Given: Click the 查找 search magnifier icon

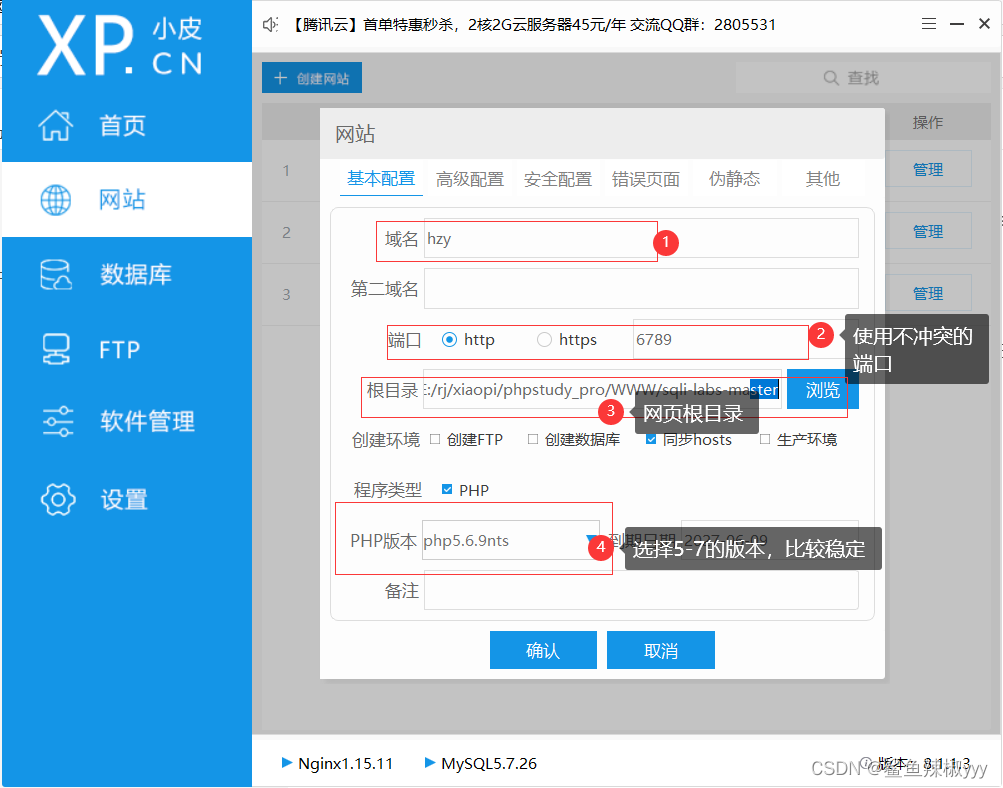Looking at the screenshot, I should (831, 77).
